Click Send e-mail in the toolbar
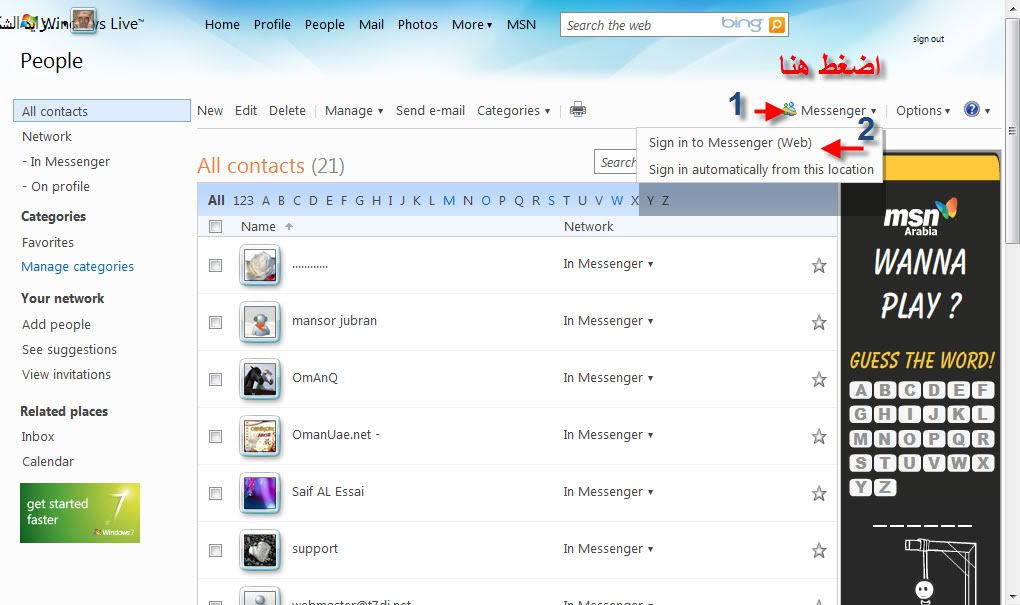 (x=430, y=111)
